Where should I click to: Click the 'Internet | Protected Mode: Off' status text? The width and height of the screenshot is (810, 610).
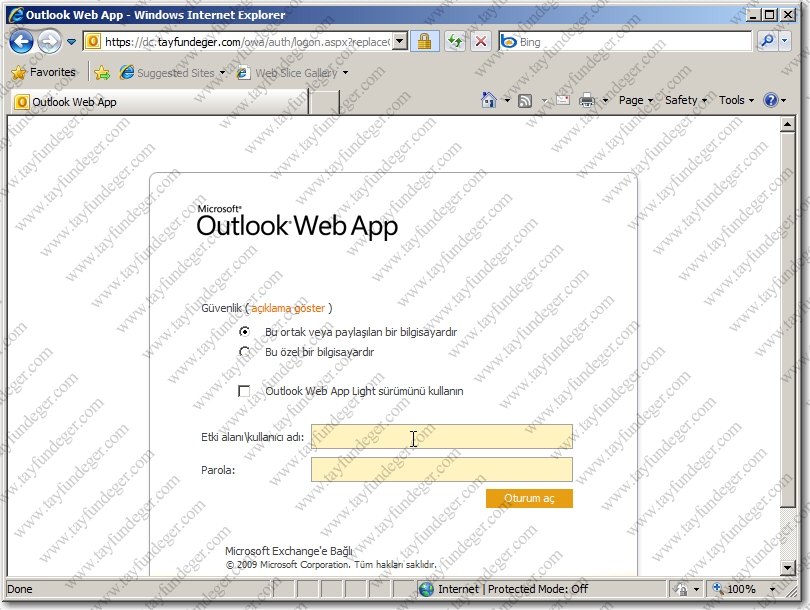click(x=513, y=589)
